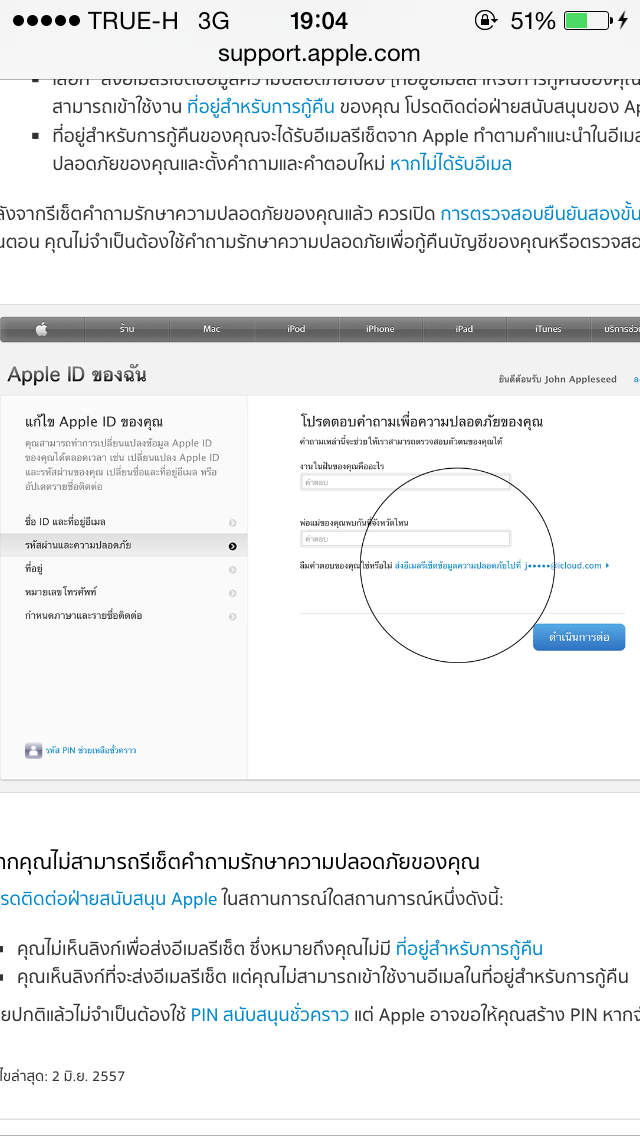Screen dimensions: 640x1136
Task: Tap the Apple ID ของฉัน heading
Action: point(77,375)
